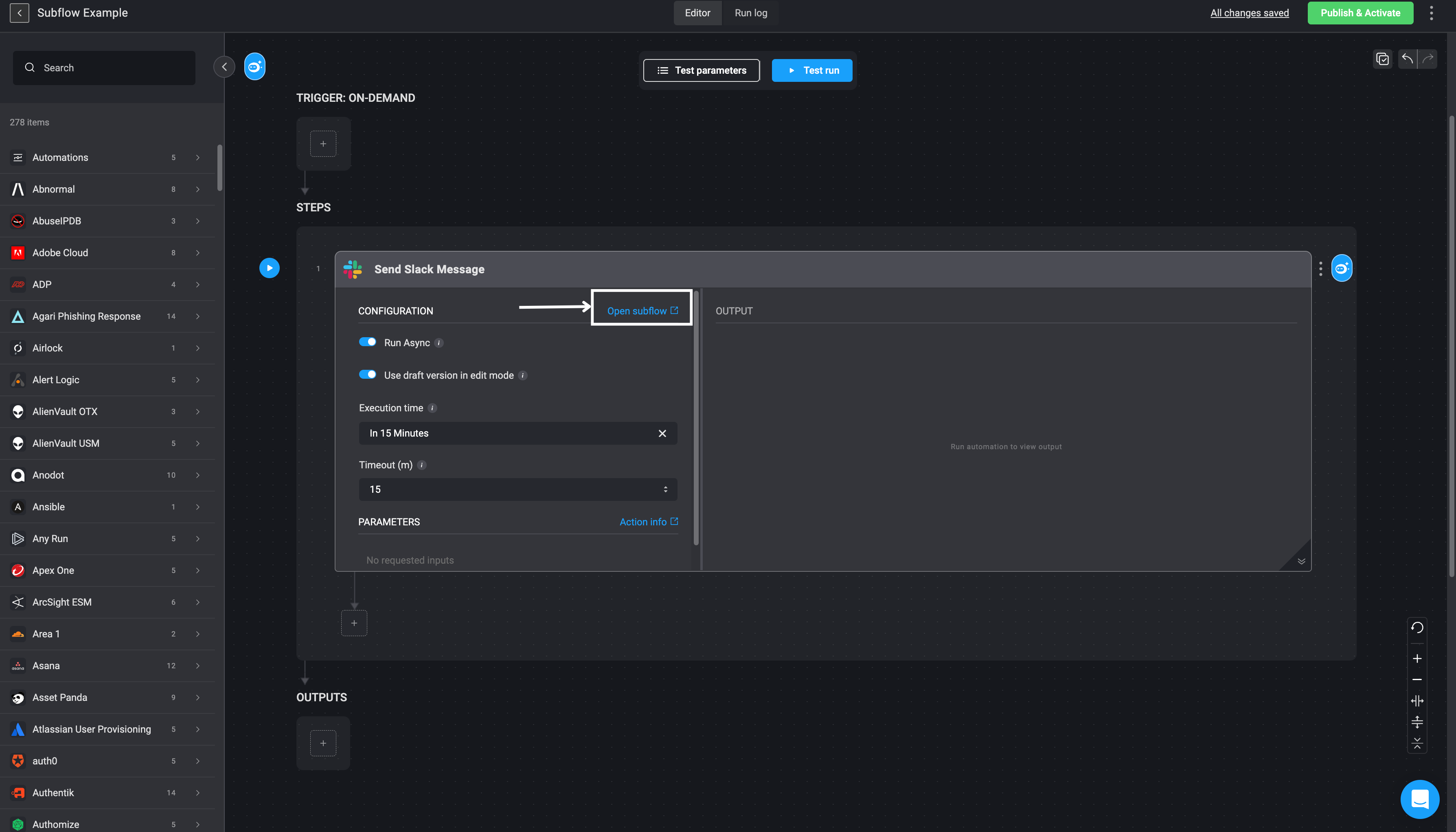Add a new step below Slack message
1456x832 pixels.
point(353,623)
